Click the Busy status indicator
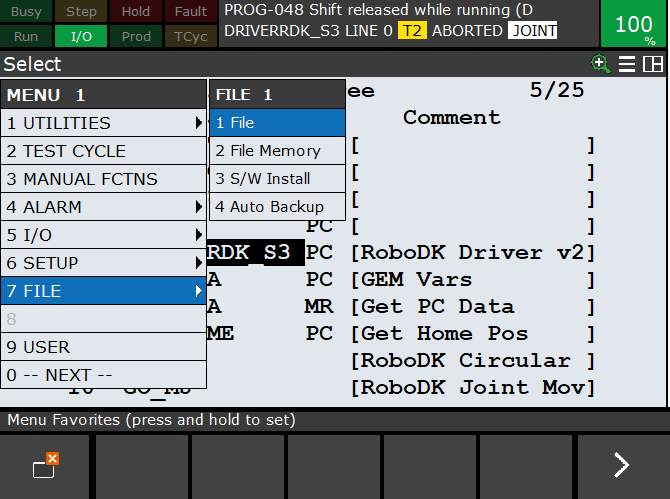670x499 pixels. 27,12
